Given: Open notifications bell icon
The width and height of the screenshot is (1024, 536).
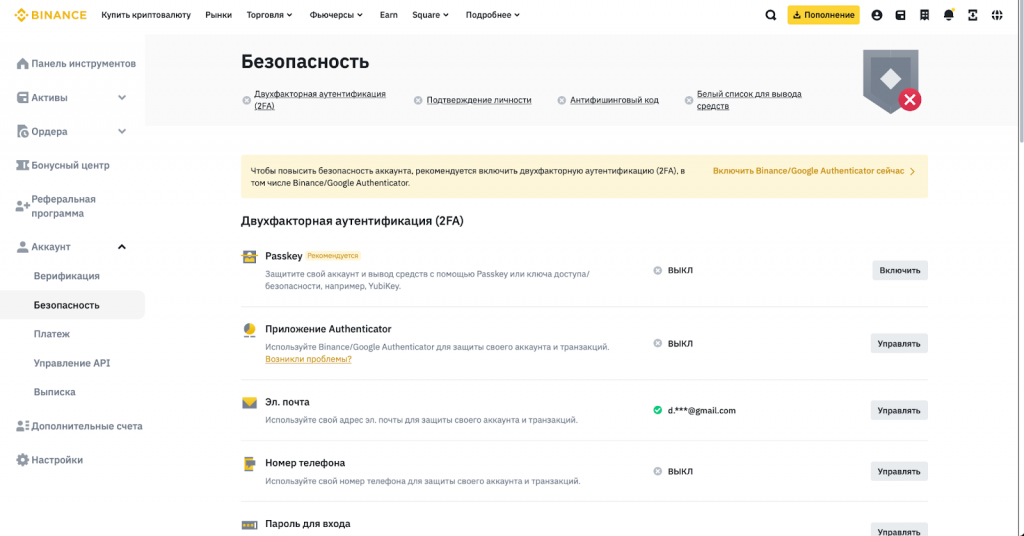Looking at the screenshot, I should (x=949, y=15).
